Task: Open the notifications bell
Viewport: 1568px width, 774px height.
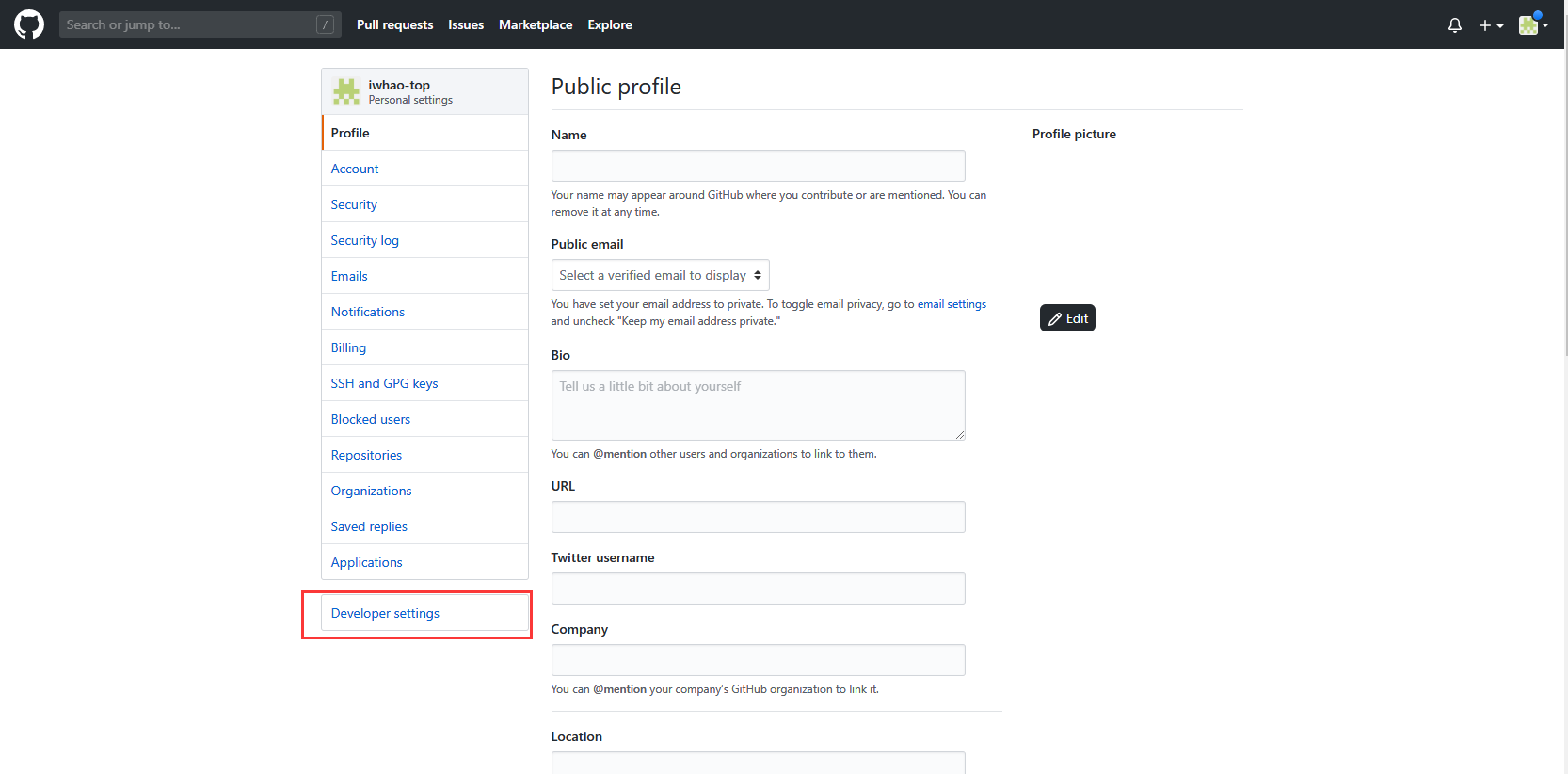Action: click(1454, 25)
